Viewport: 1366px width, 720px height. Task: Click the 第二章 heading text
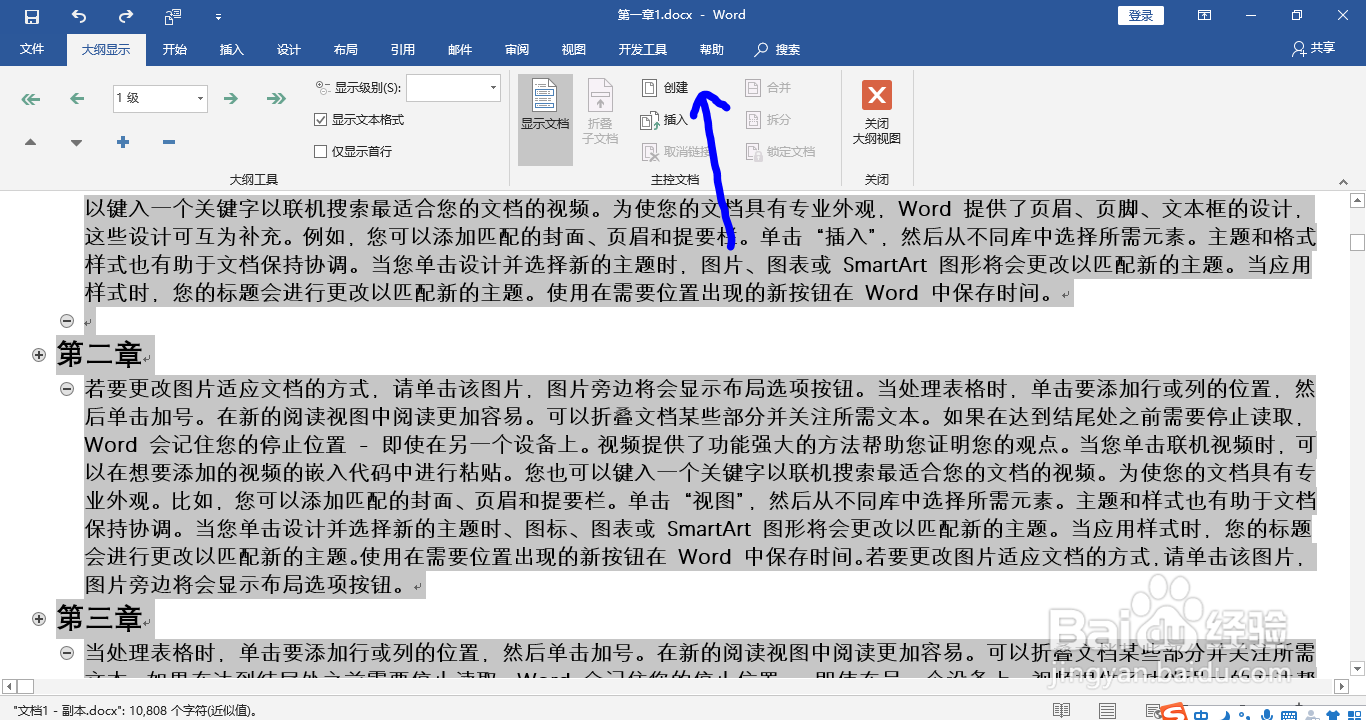(x=99, y=354)
